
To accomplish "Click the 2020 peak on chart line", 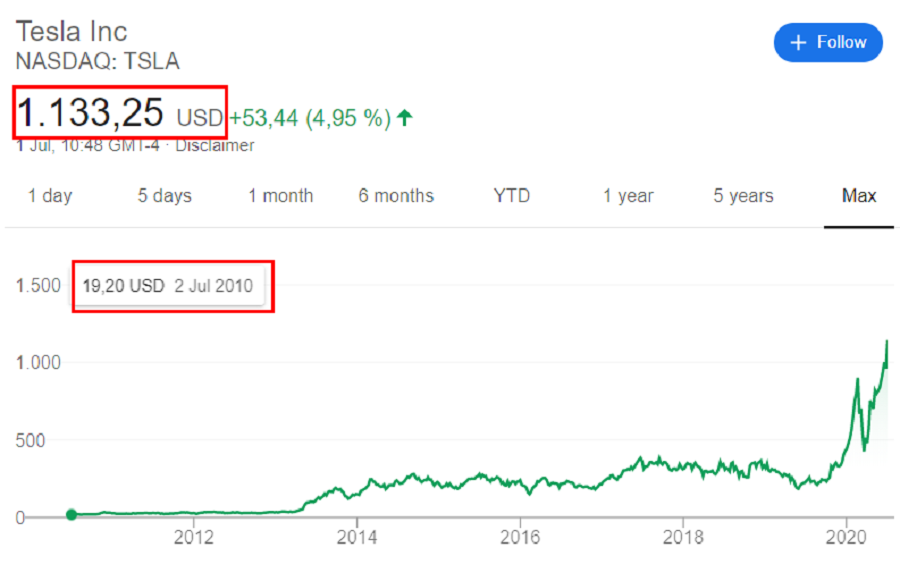I will [887, 342].
